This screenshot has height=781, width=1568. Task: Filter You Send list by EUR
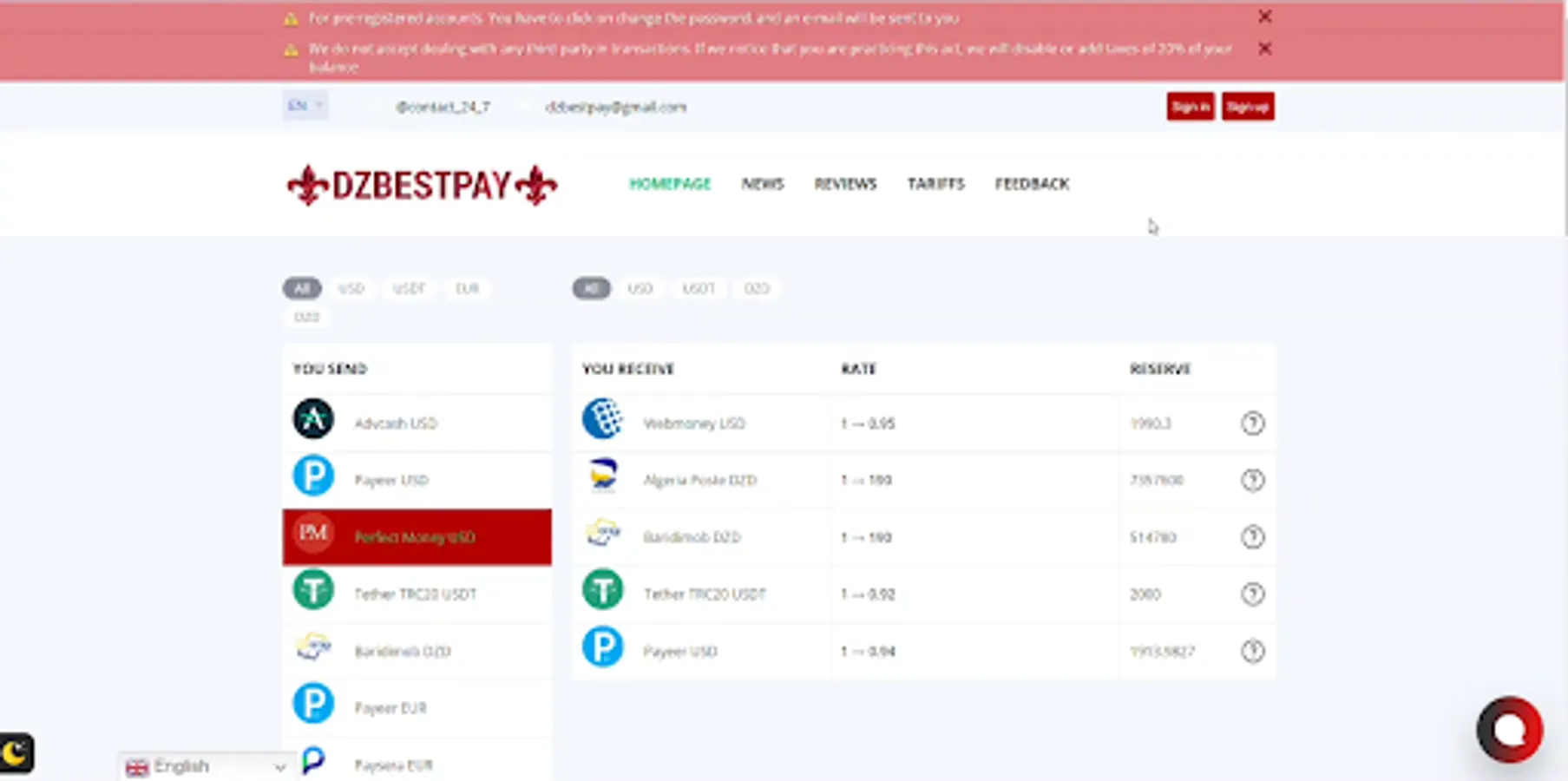point(467,288)
